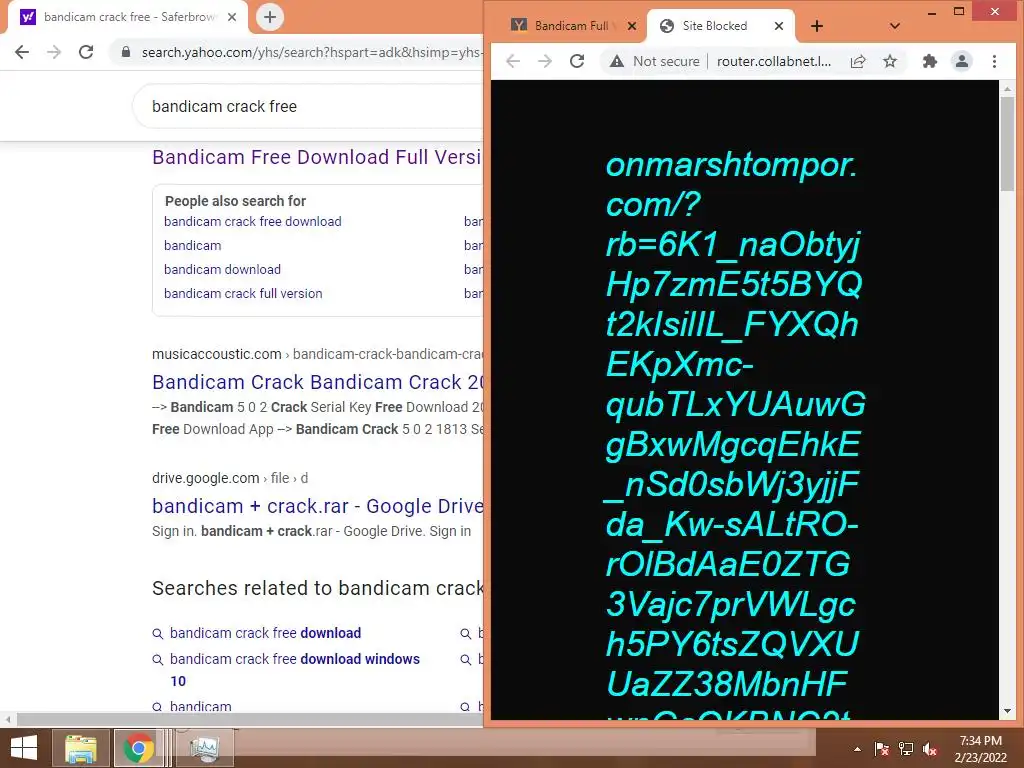Select the 'bandicam crack free - Saferbrowser' tab
The image size is (1024, 768).
127,17
